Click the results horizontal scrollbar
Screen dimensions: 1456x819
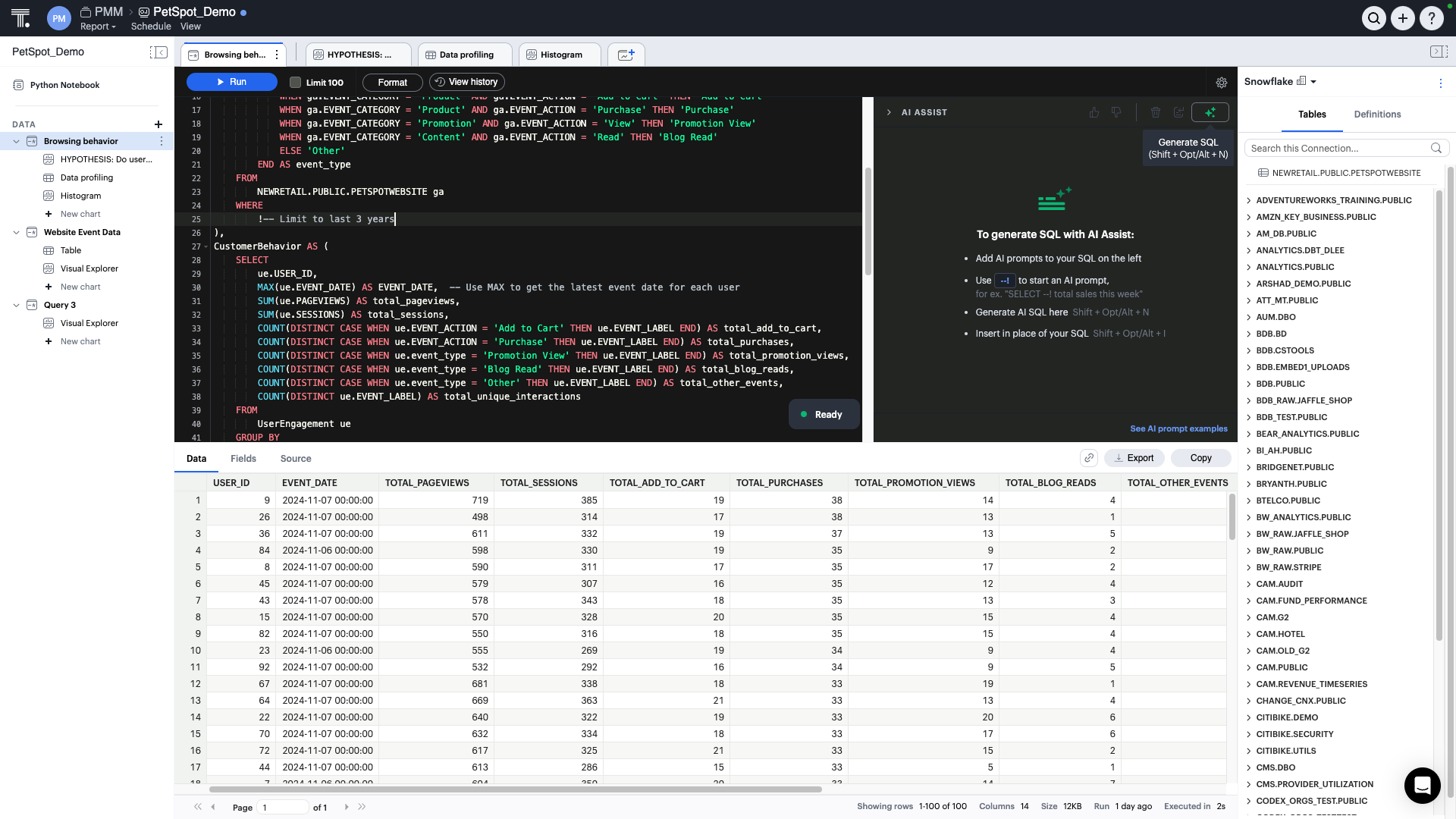(x=516, y=789)
